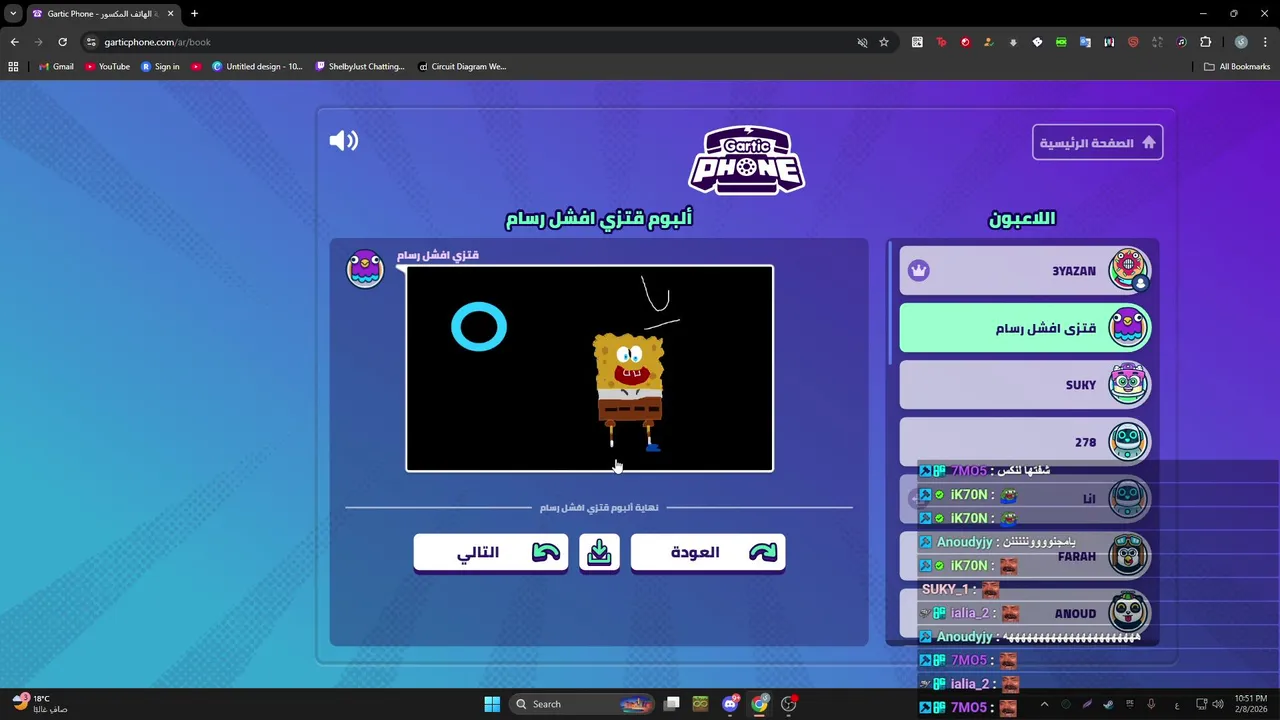Image resolution: width=1280 pixels, height=720 pixels.
Task: Open the Gmail bookmark
Action: coord(55,67)
